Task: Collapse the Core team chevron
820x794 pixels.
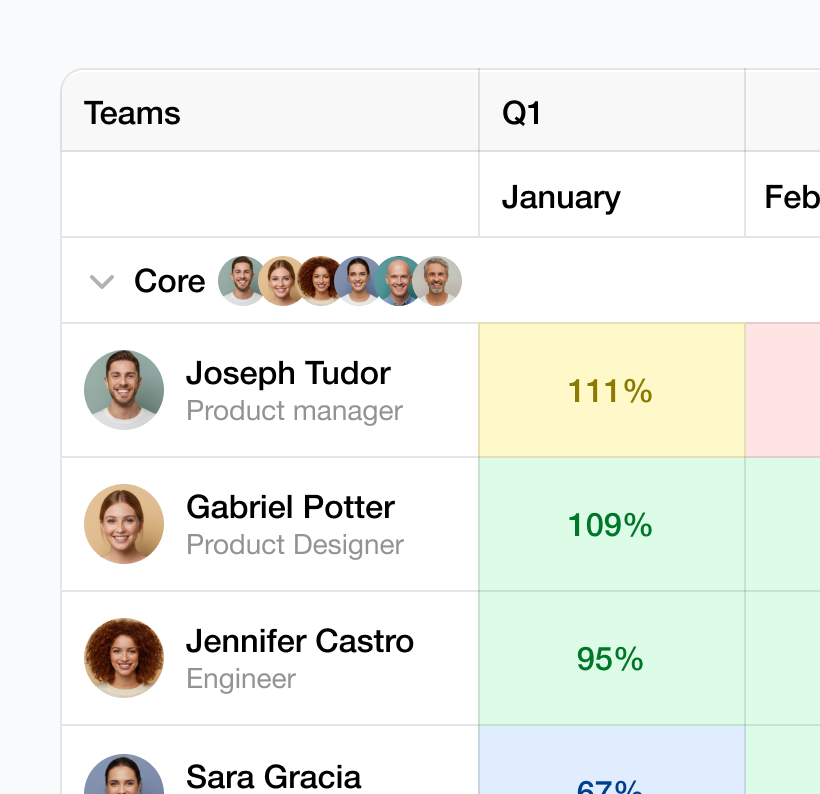Action: click(102, 282)
